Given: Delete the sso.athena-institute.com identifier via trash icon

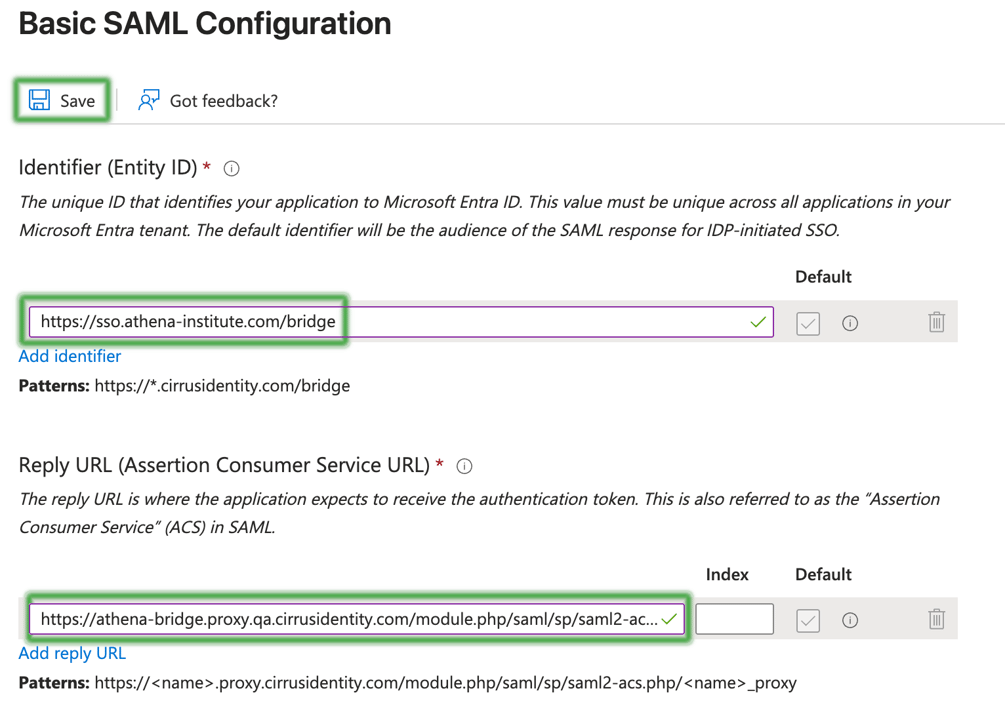Looking at the screenshot, I should pyautogui.click(x=936, y=322).
